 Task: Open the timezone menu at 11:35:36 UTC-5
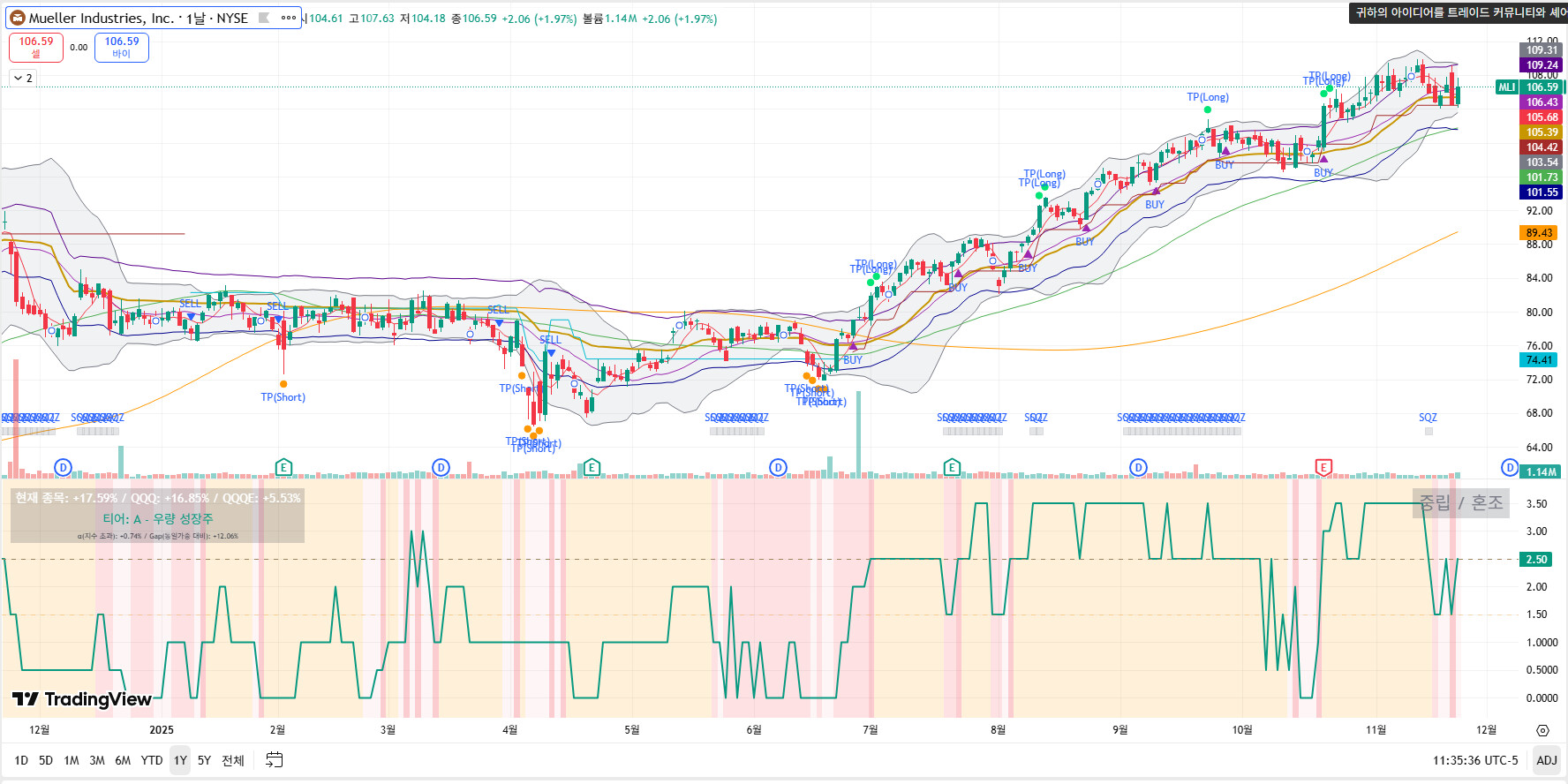point(1475,760)
